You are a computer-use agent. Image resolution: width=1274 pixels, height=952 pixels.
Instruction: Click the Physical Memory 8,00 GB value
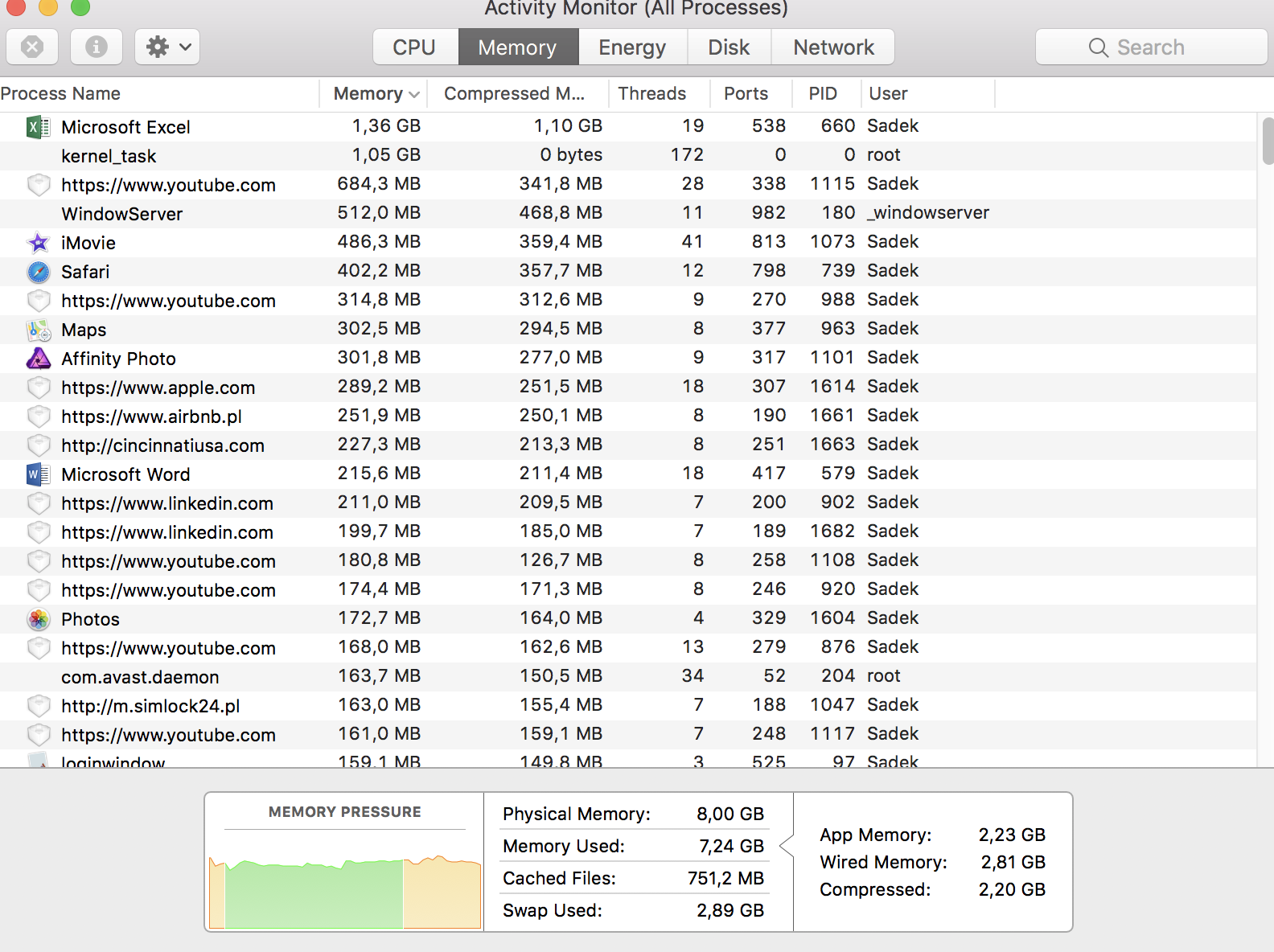click(730, 815)
